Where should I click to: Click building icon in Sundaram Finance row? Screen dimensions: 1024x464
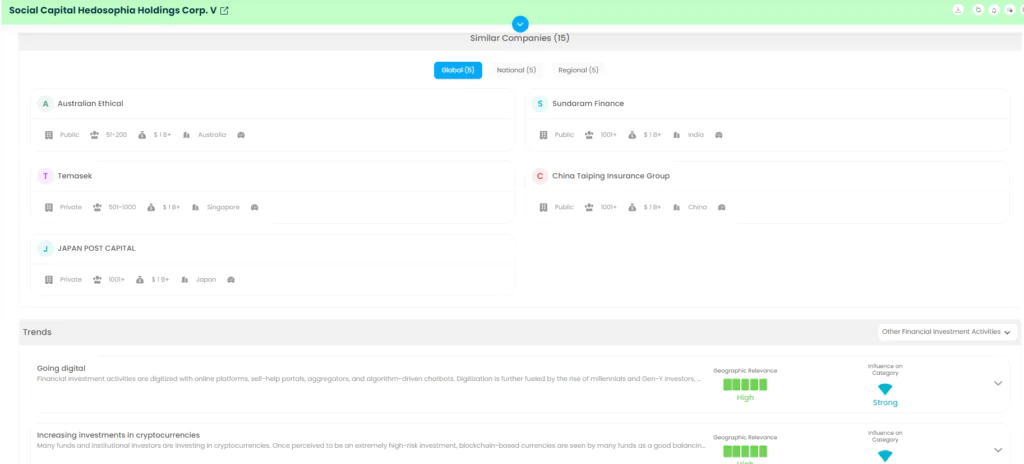click(x=543, y=135)
